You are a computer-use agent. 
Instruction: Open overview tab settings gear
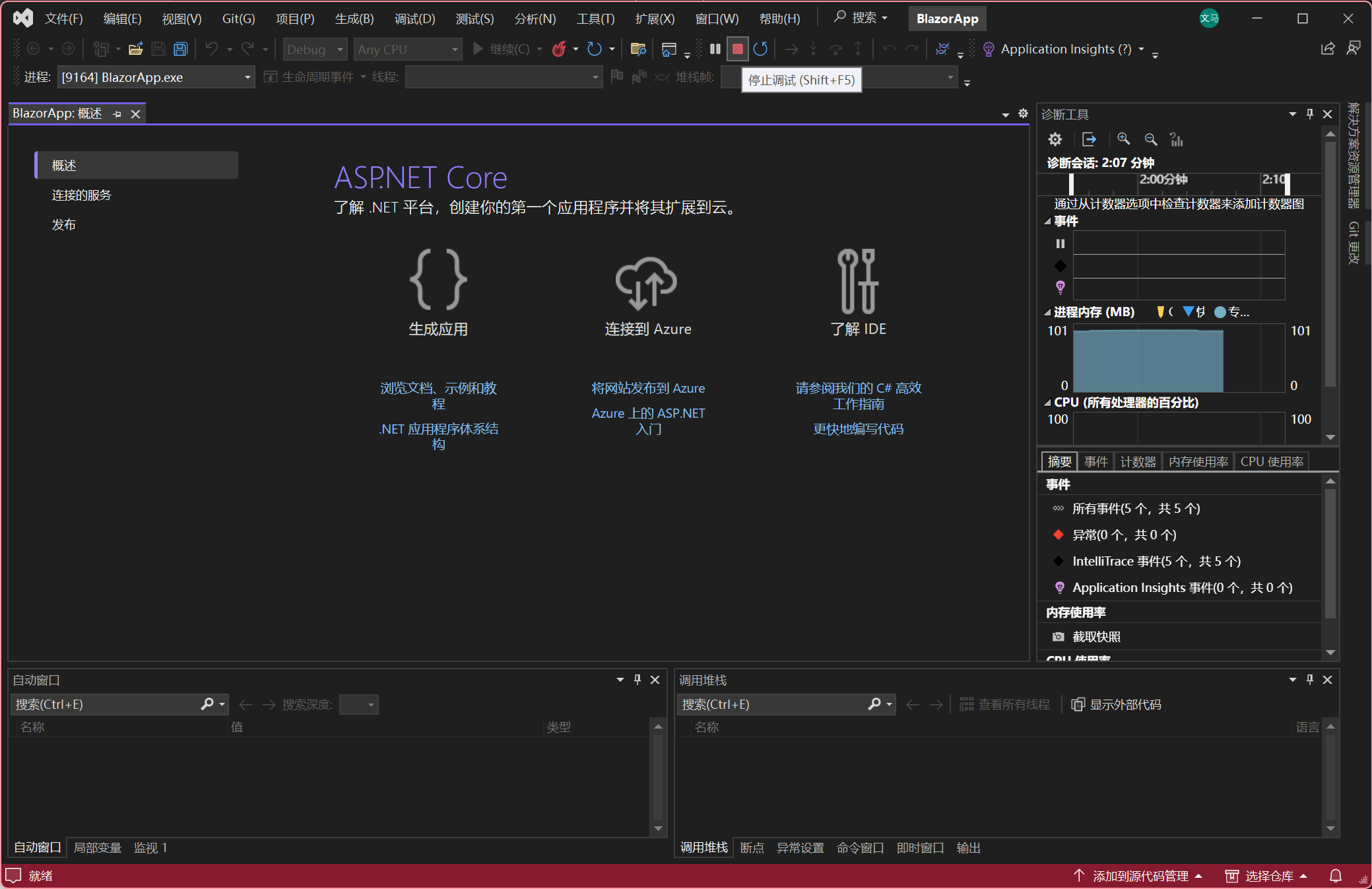pos(1023,114)
